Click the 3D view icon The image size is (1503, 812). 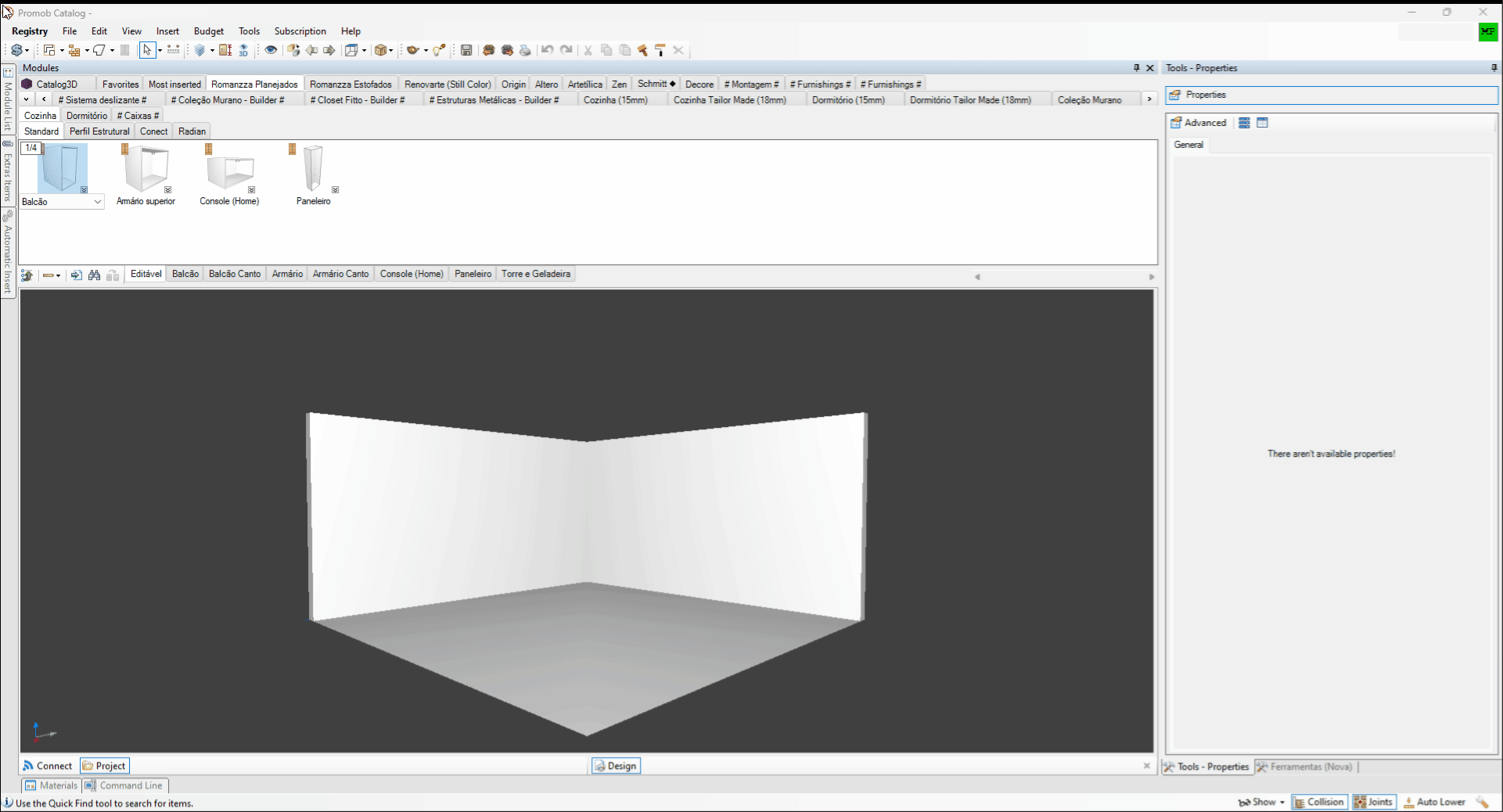click(x=243, y=50)
